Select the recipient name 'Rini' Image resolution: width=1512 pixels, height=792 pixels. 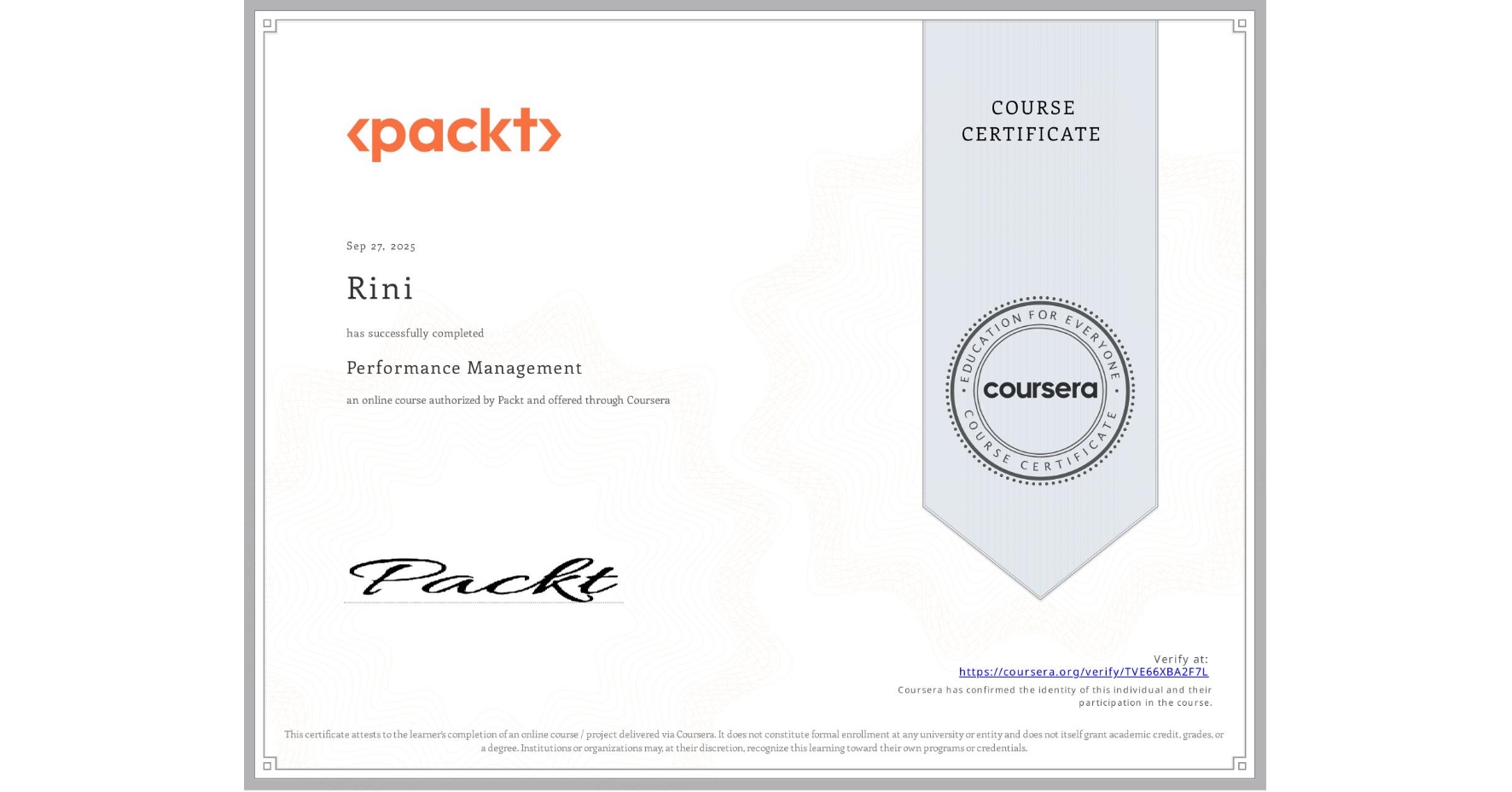click(380, 288)
